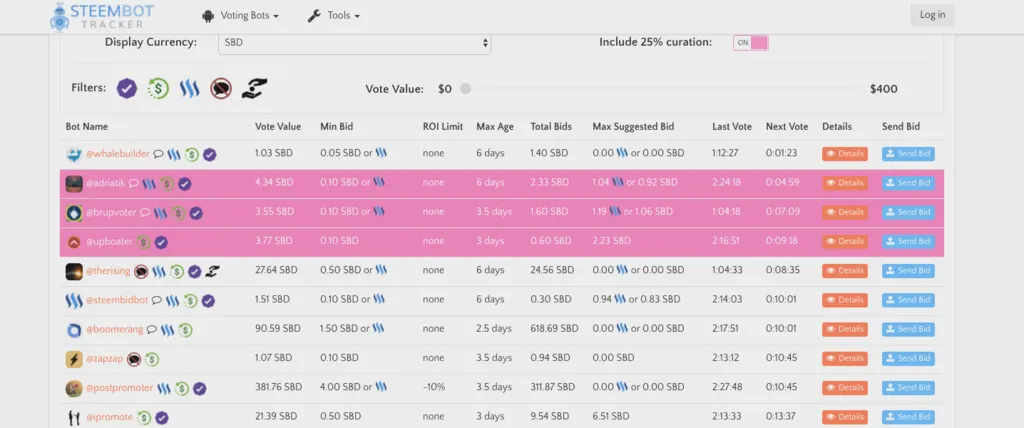1024x428 pixels.
Task: Toggle the hand donation filter icon
Action: click(x=254, y=88)
